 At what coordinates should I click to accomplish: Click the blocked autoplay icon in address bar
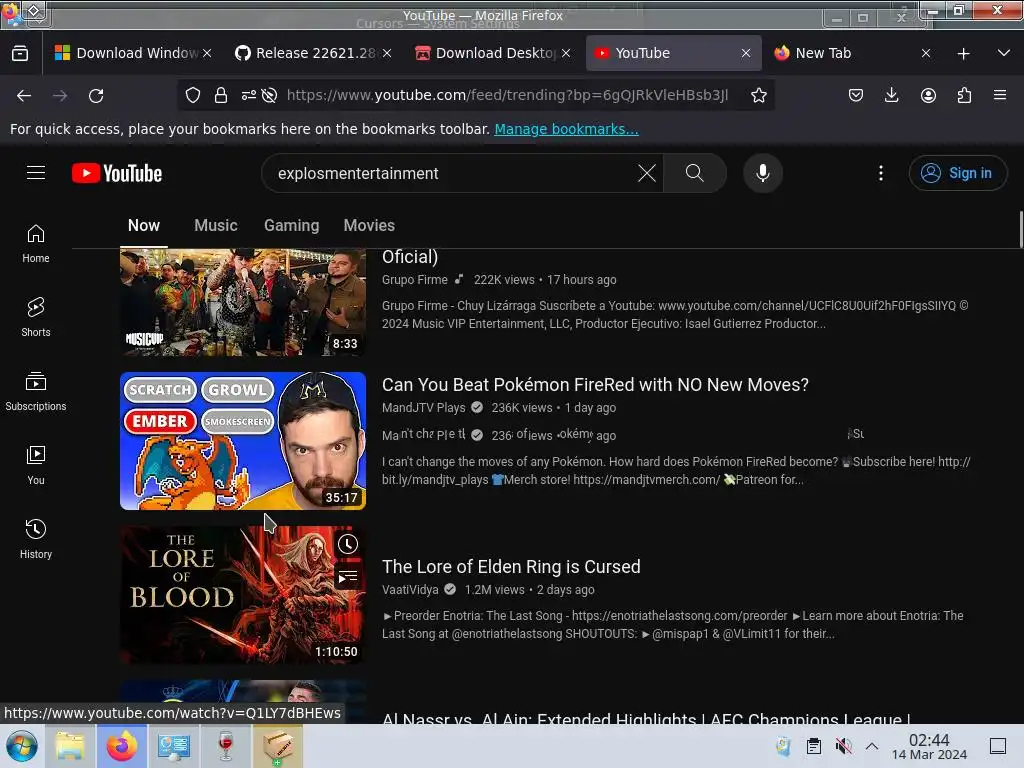[x=269, y=95]
